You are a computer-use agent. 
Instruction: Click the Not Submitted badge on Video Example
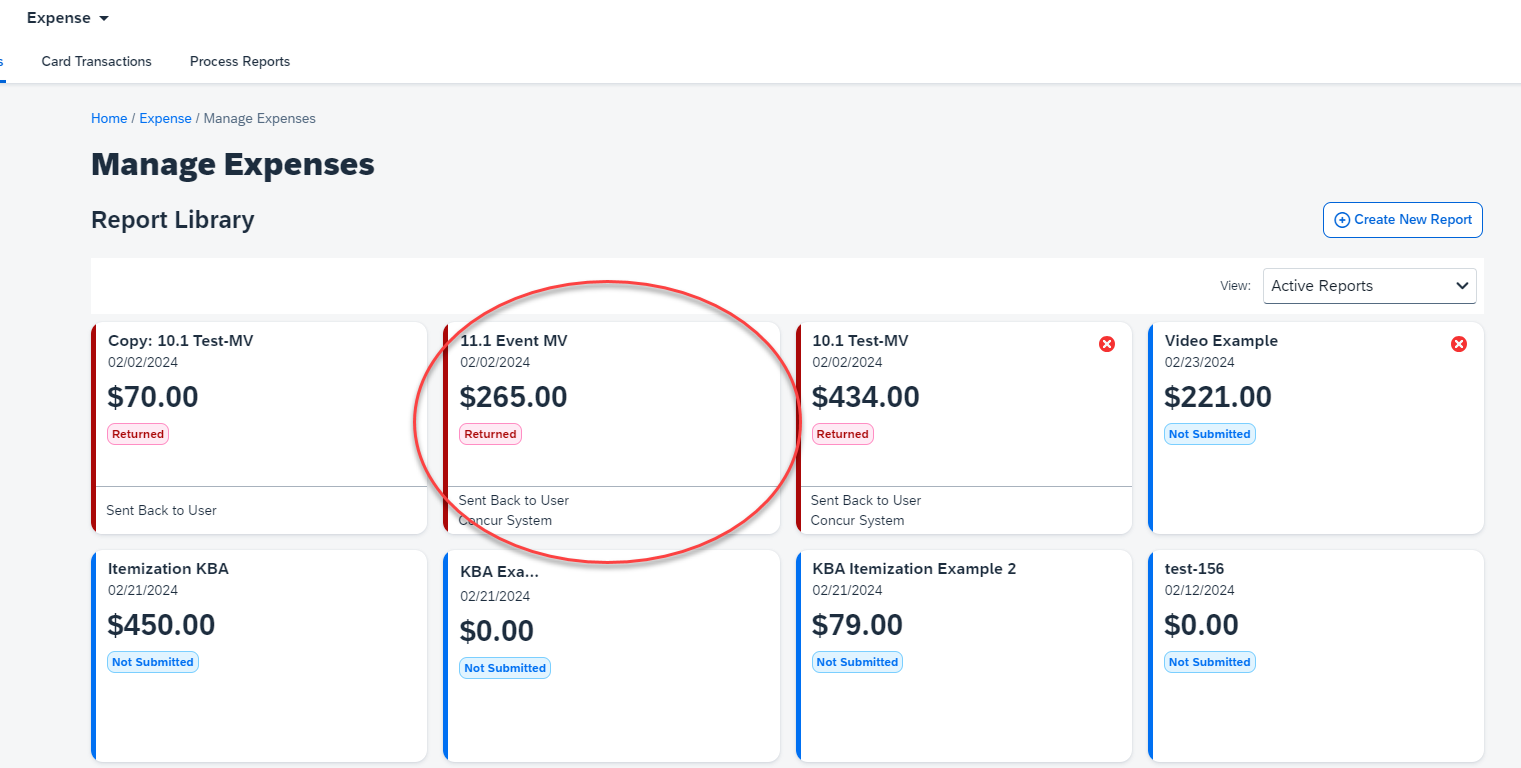click(x=1209, y=434)
